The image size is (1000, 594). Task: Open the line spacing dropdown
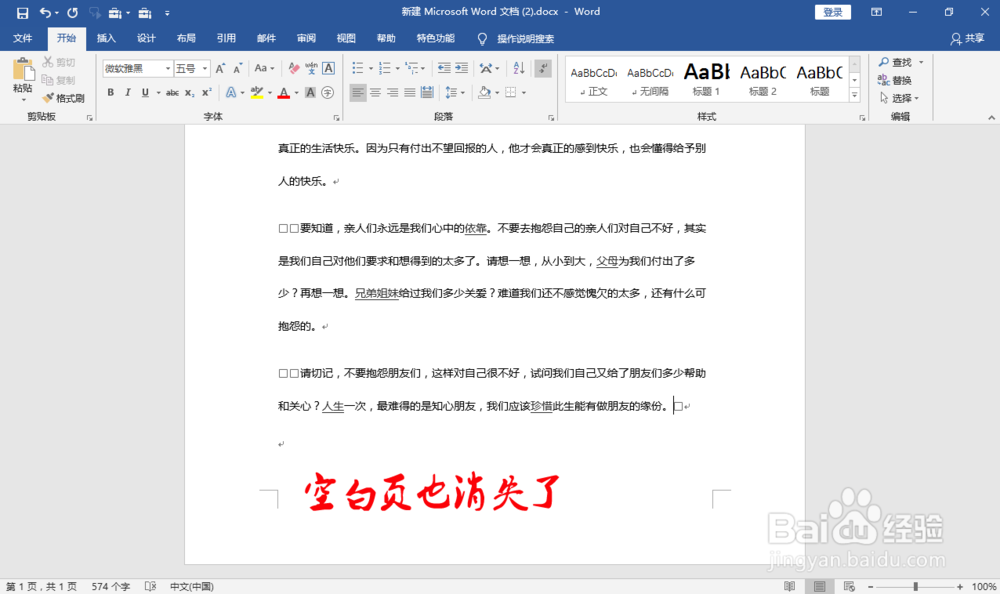(x=453, y=92)
